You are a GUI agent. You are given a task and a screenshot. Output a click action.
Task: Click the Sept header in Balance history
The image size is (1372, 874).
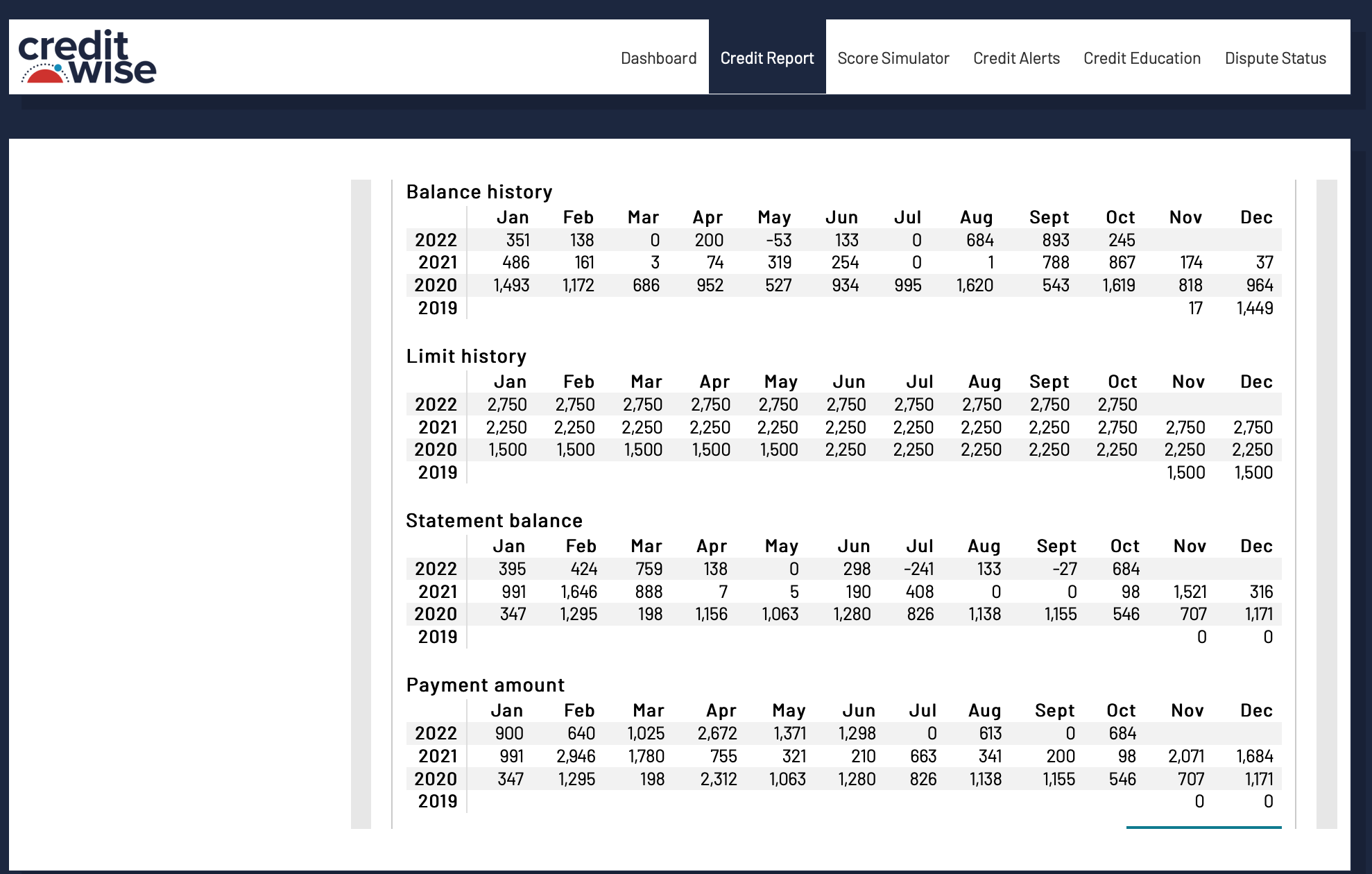tap(1049, 217)
